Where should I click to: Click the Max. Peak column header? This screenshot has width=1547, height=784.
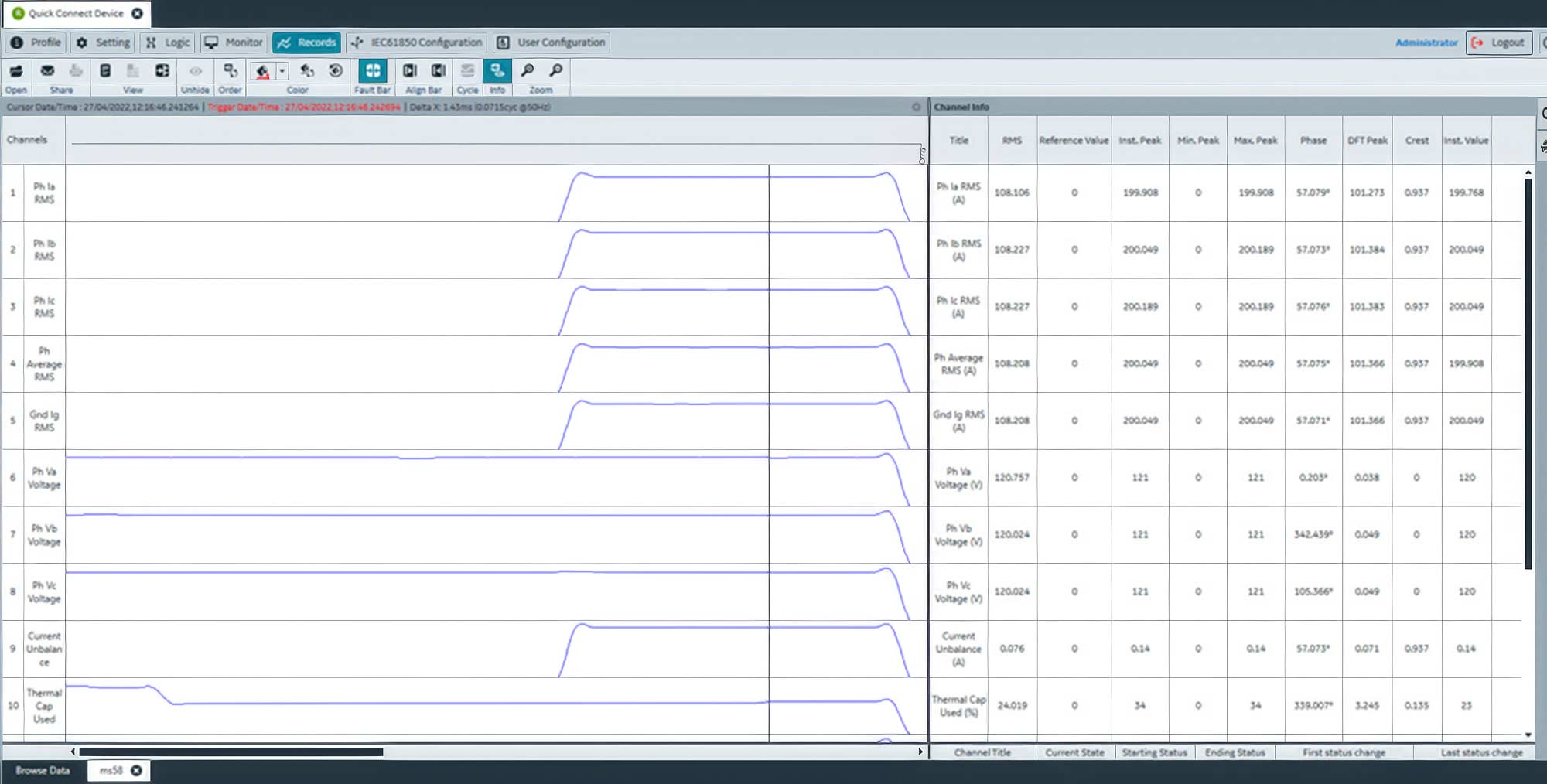tap(1255, 140)
